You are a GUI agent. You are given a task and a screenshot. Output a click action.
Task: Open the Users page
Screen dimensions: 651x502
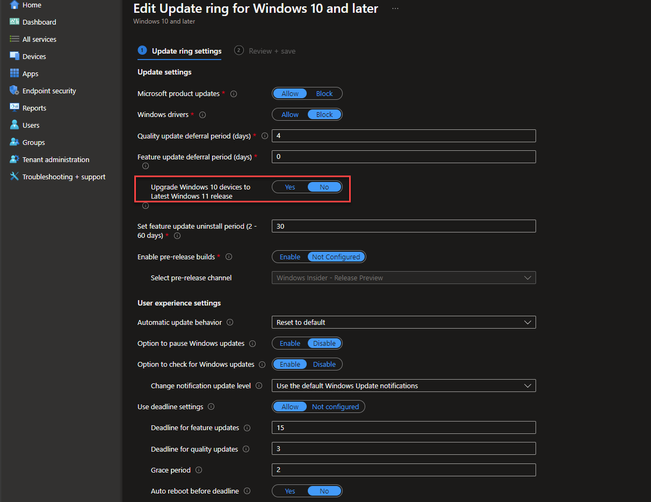[x=31, y=125]
